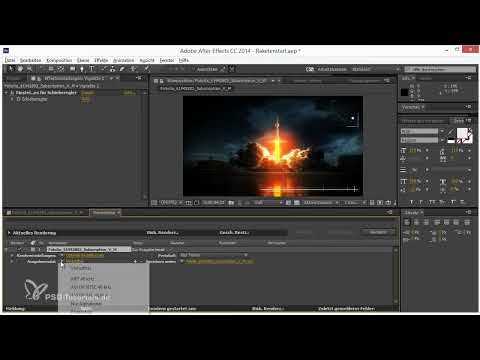This screenshot has width=480, height=360.
Task: Toggle render checkbox of queued item
Action: tap(19, 249)
